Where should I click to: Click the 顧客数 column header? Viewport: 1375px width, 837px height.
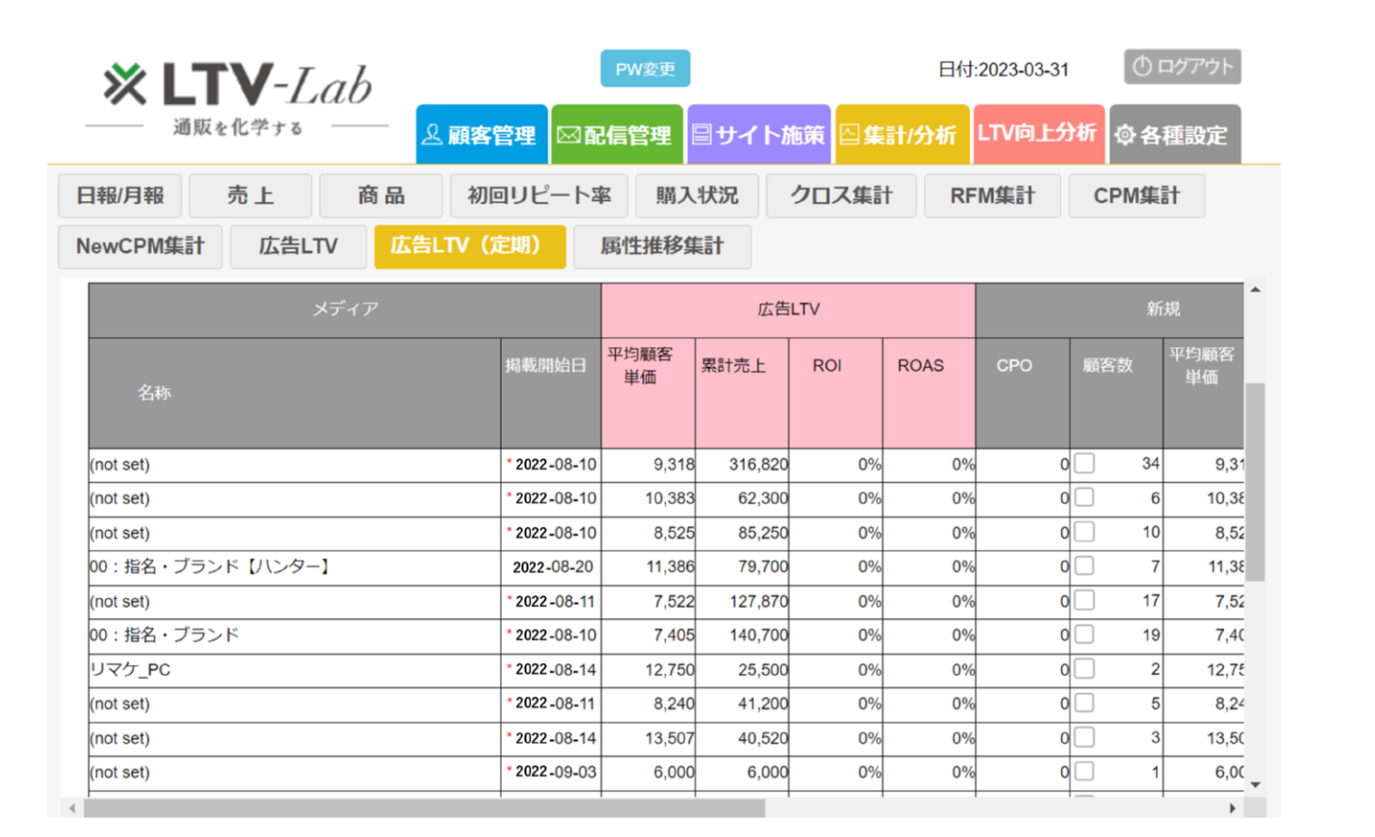point(1117,393)
